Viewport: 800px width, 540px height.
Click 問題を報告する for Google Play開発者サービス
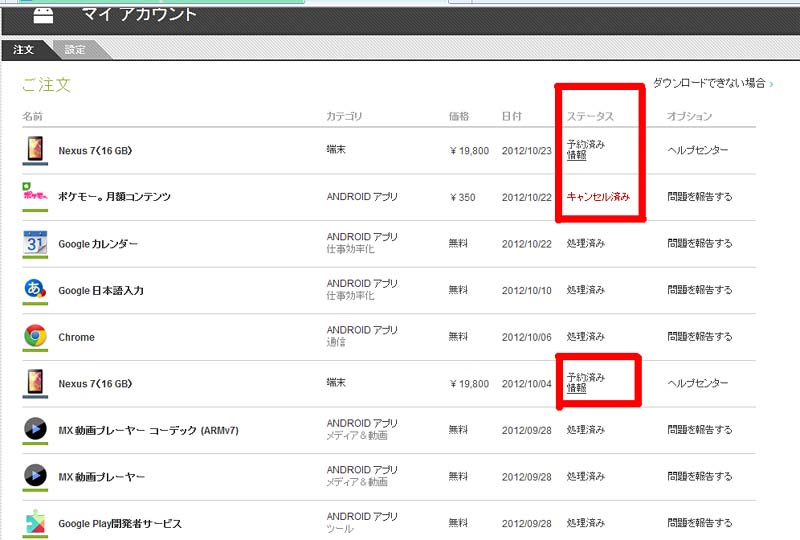pyautogui.click(x=699, y=523)
